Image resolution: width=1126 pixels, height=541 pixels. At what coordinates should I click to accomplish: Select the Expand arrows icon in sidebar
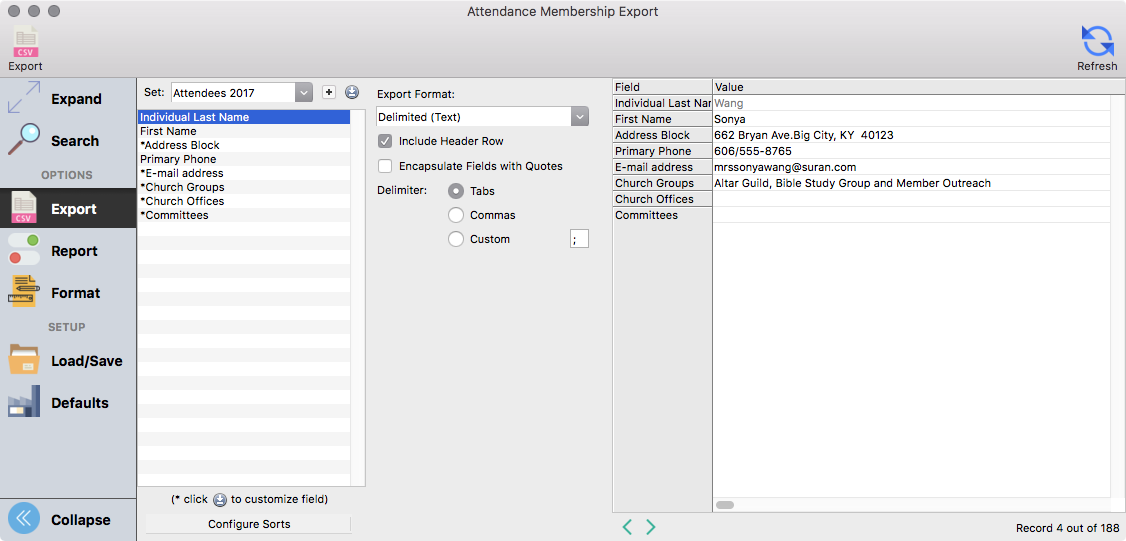pos(24,99)
